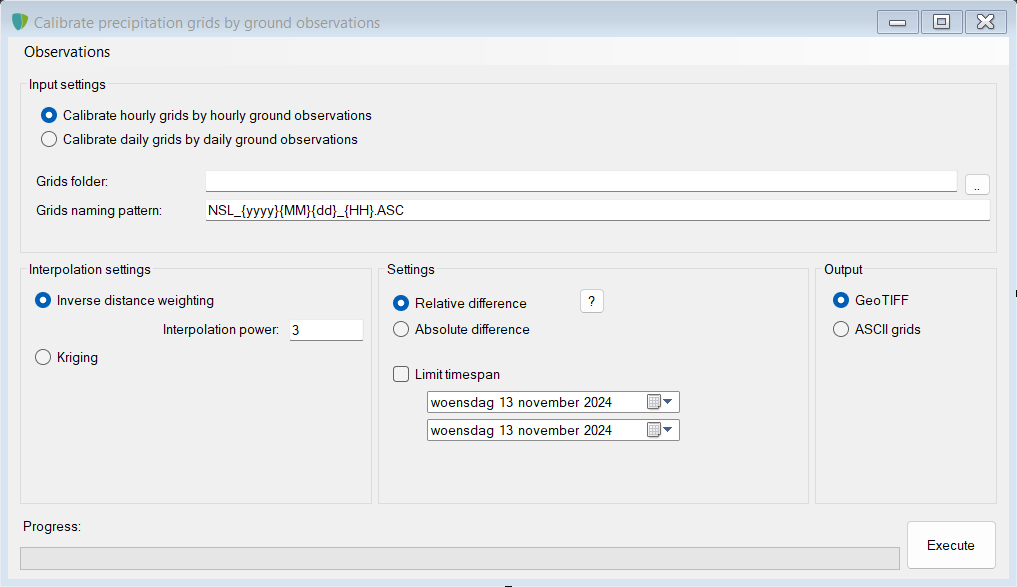Click the Interpolation power field
This screenshot has height=587, width=1017.
pos(325,330)
